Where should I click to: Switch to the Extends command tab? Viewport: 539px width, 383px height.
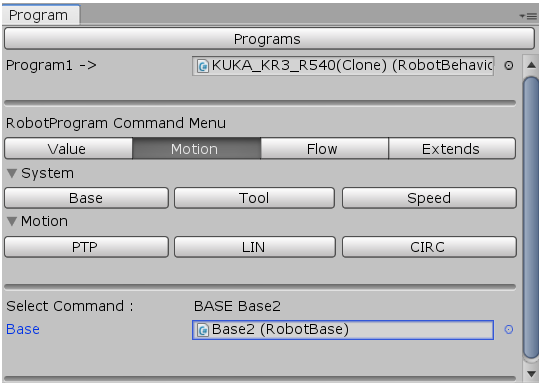point(452,149)
